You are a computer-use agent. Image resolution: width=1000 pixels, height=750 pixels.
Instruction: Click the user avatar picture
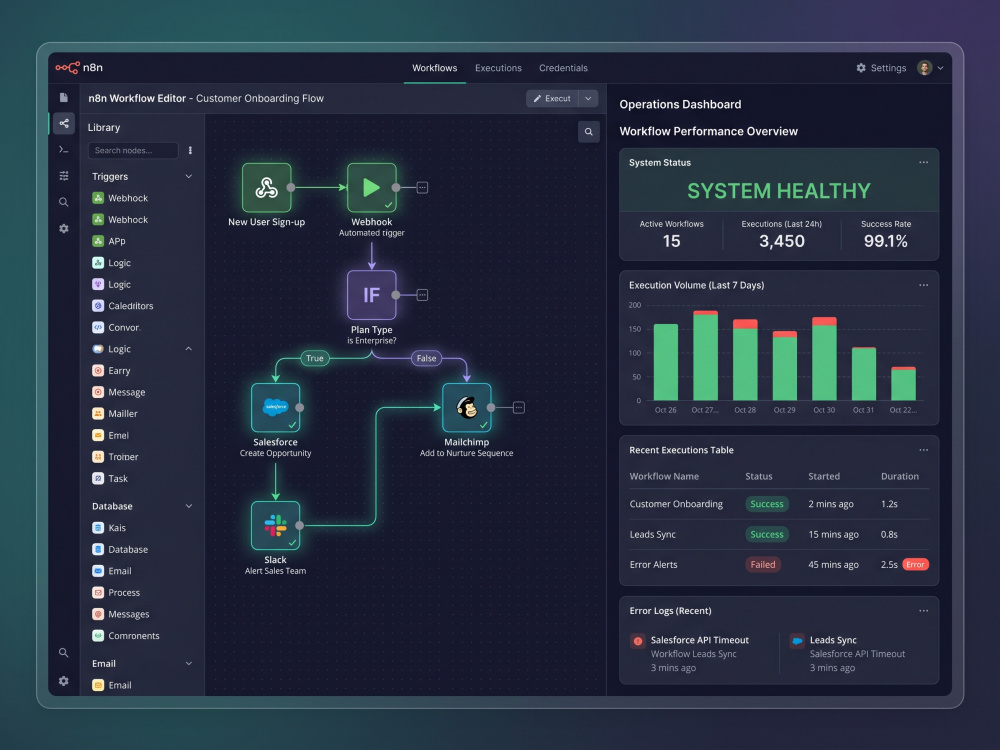coord(924,68)
